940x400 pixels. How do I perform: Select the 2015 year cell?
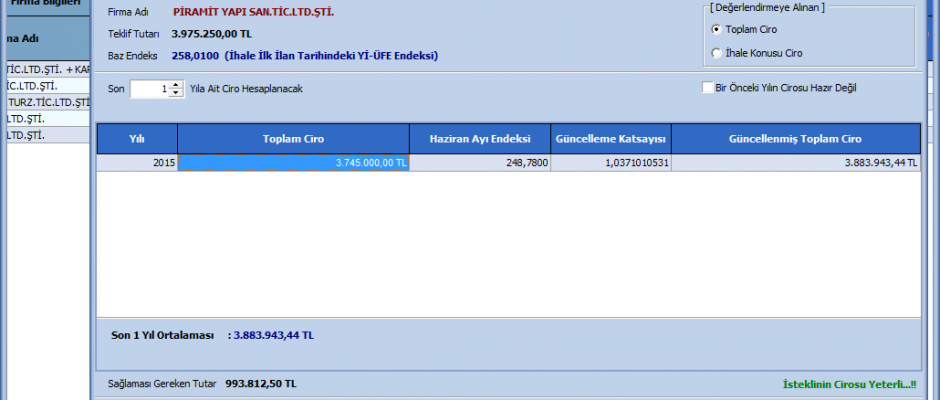pos(137,163)
